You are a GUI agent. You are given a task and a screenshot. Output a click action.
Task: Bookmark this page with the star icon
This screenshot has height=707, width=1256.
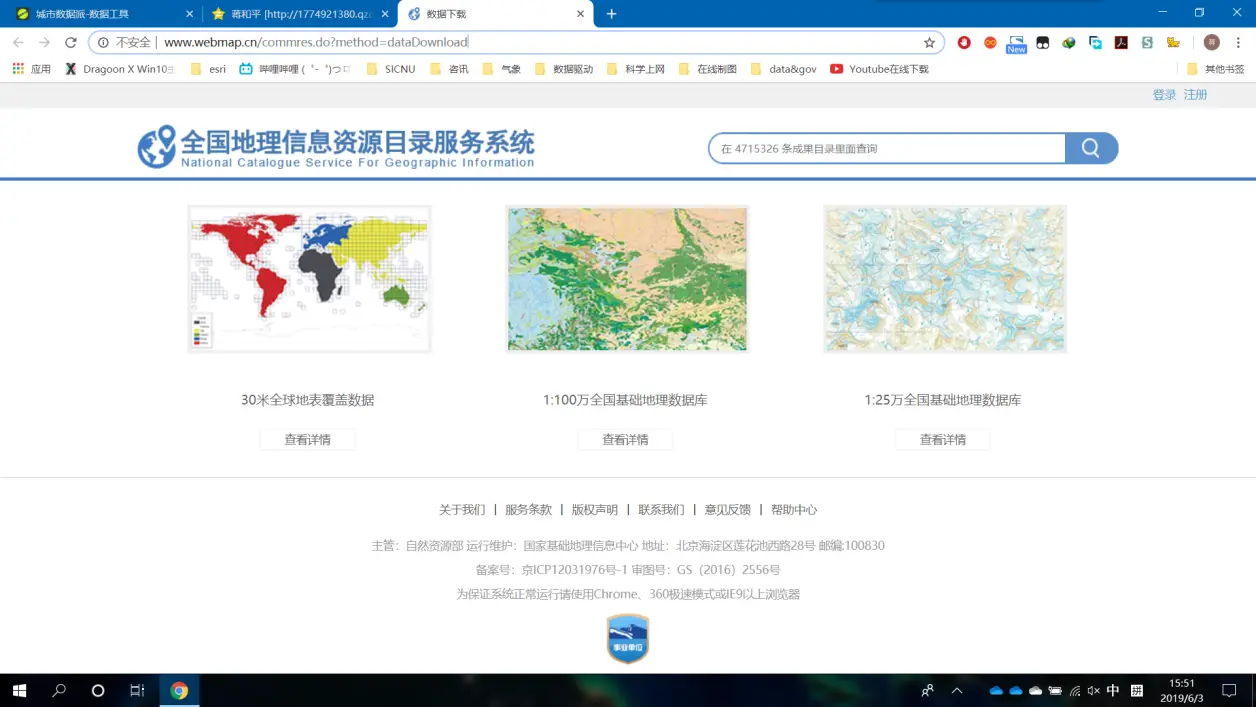click(929, 43)
